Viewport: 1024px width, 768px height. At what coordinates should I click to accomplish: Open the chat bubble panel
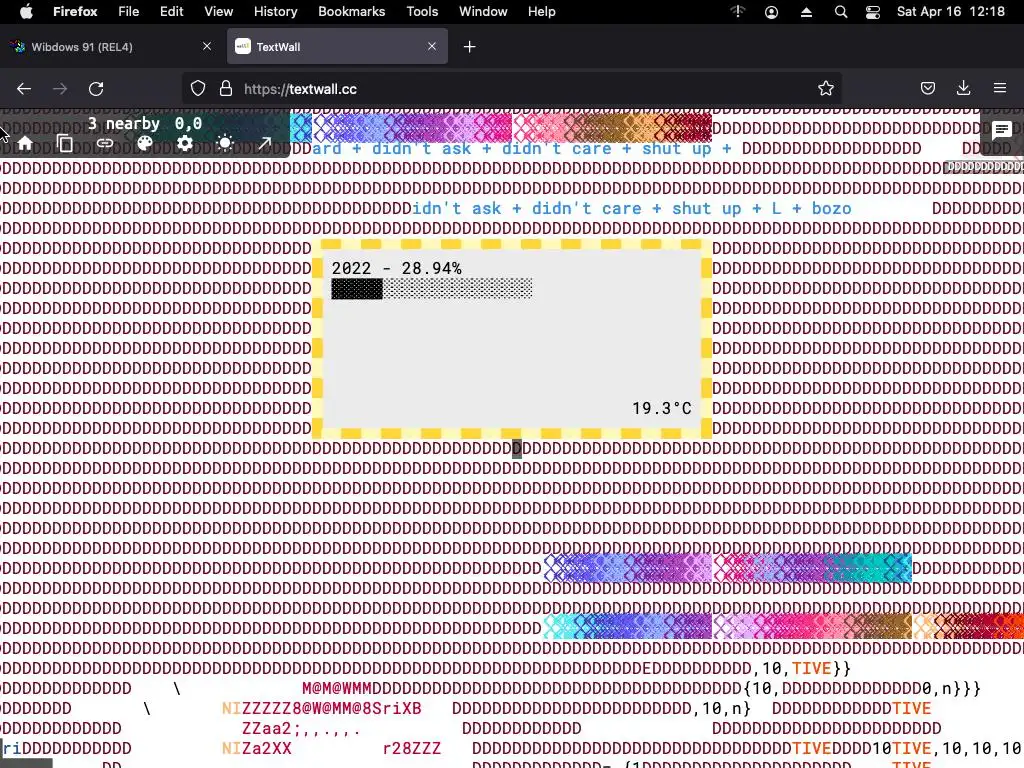(x=1001, y=131)
